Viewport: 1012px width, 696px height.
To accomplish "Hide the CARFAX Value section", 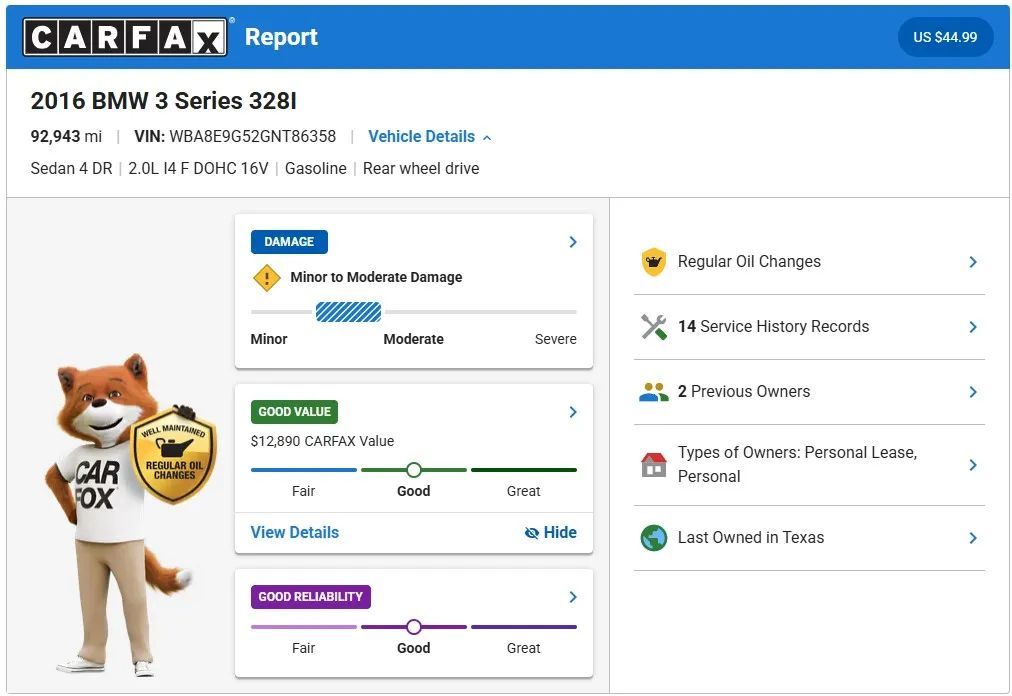I will pos(551,533).
